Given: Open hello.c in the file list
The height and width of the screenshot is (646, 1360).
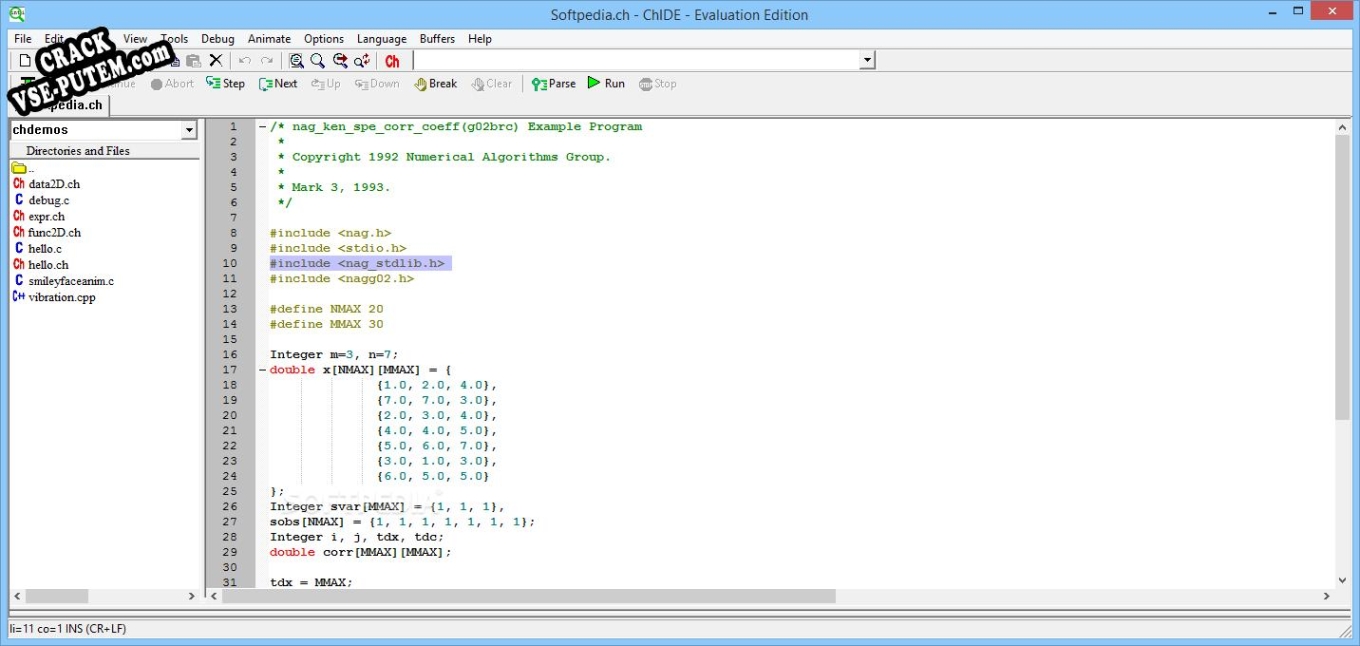Looking at the screenshot, I should tap(38, 248).
